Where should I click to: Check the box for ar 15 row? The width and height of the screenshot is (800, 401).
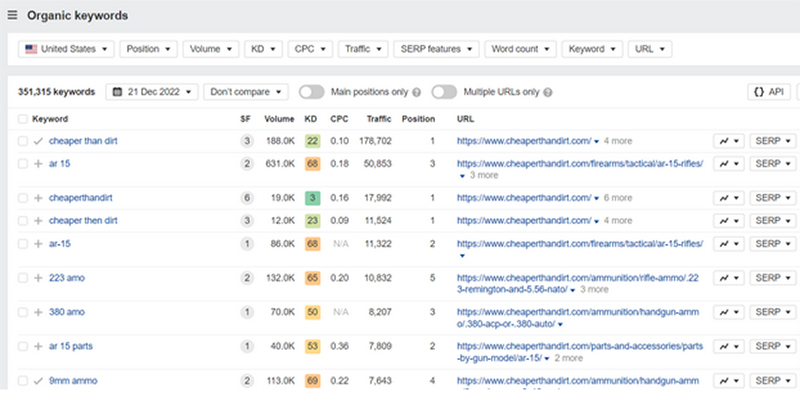tap(22, 164)
